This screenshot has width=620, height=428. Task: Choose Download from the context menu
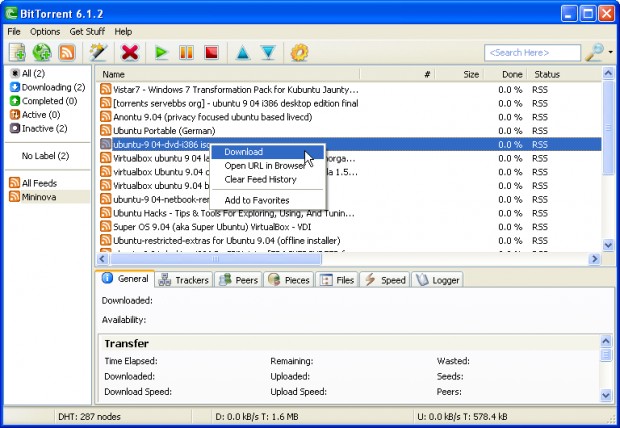click(268, 152)
